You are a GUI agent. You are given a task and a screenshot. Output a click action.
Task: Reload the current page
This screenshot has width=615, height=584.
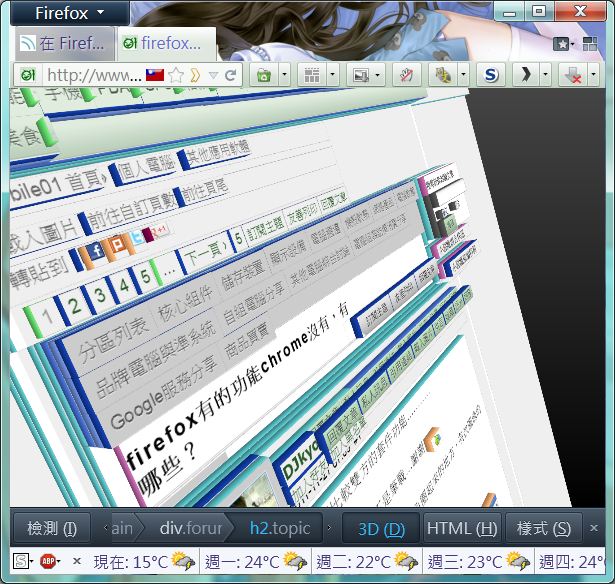point(231,75)
